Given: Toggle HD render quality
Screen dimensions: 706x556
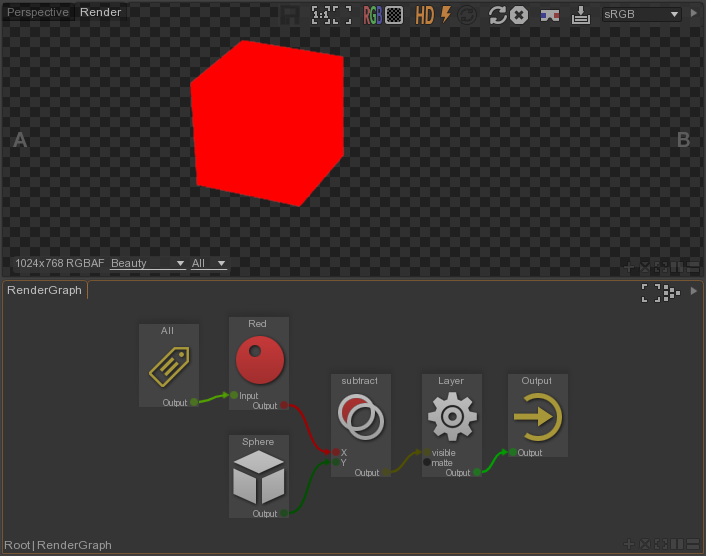Looking at the screenshot, I should [425, 14].
